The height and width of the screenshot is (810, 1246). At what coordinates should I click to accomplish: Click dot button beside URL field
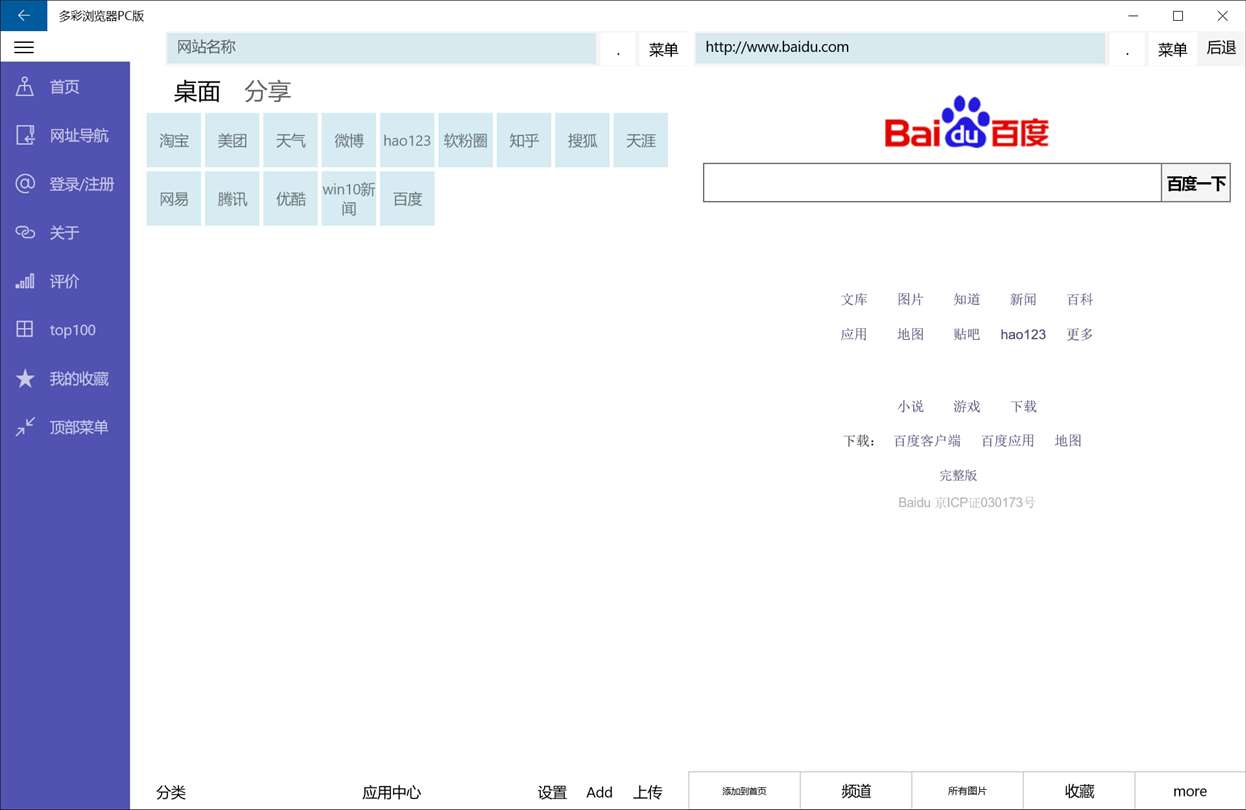[x=1127, y=49]
